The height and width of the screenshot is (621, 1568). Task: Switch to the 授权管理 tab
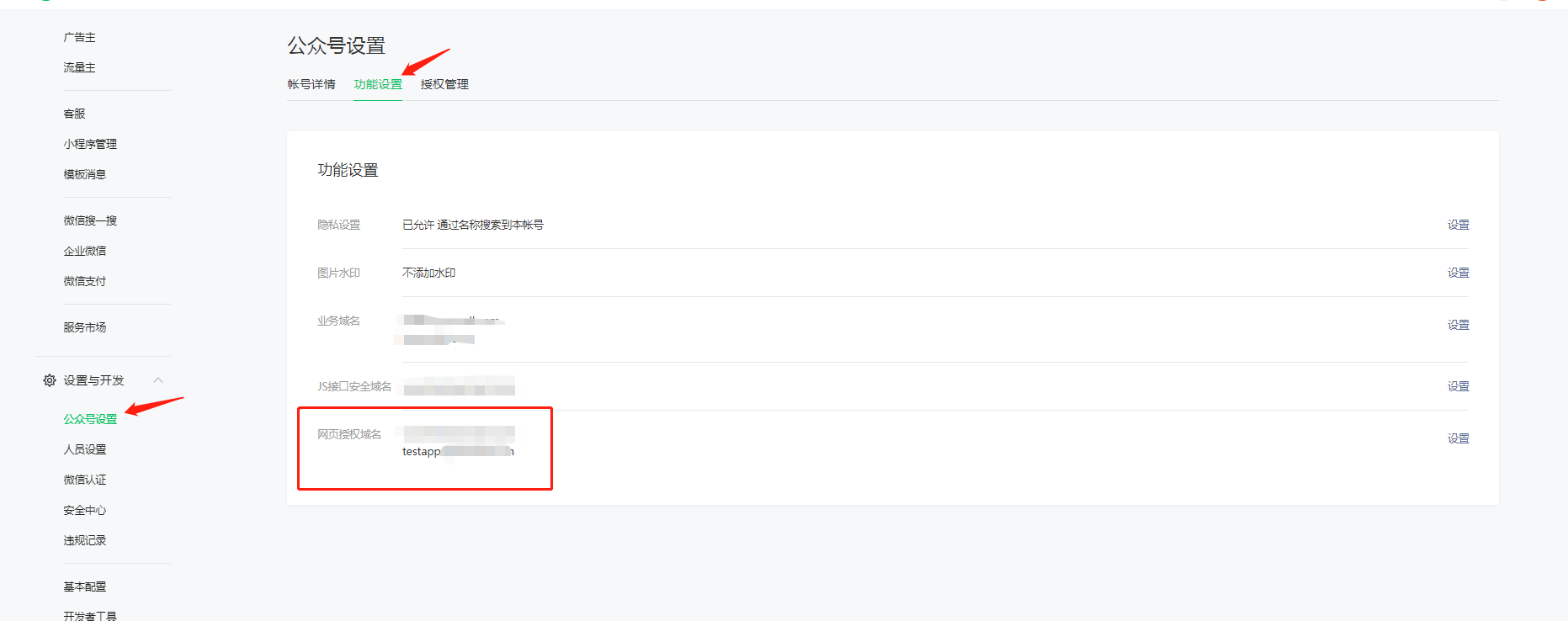click(x=444, y=84)
